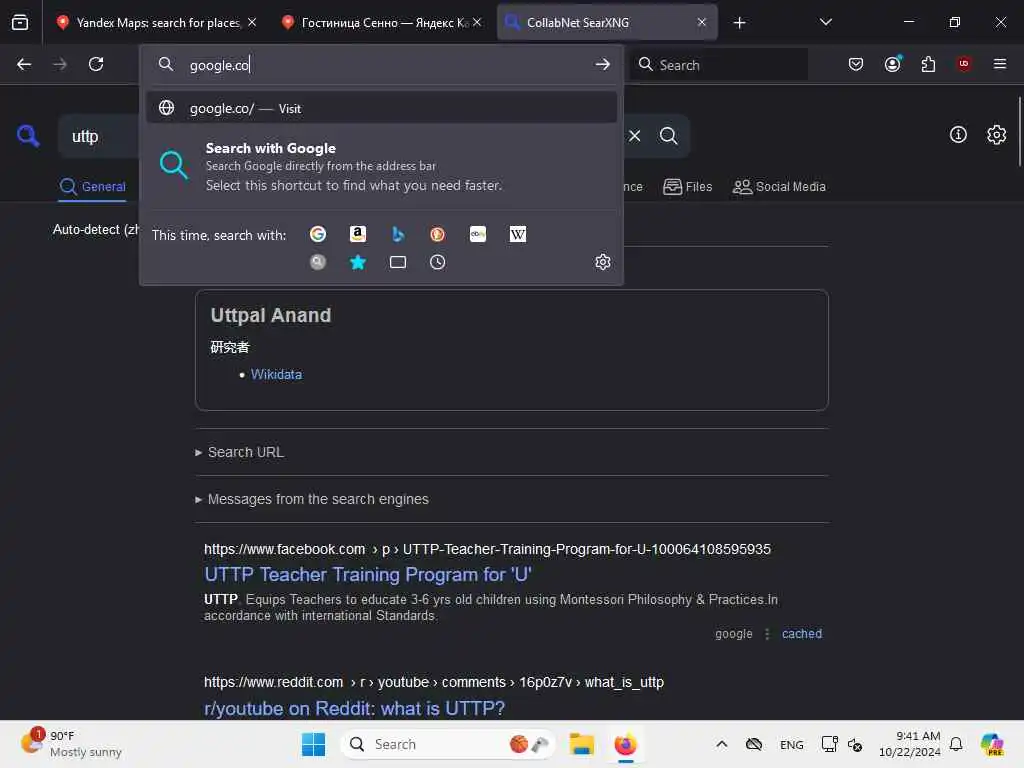Viewport: 1024px width, 768px height.
Task: Open uBlock Origin extension icon
Action: [964, 64]
